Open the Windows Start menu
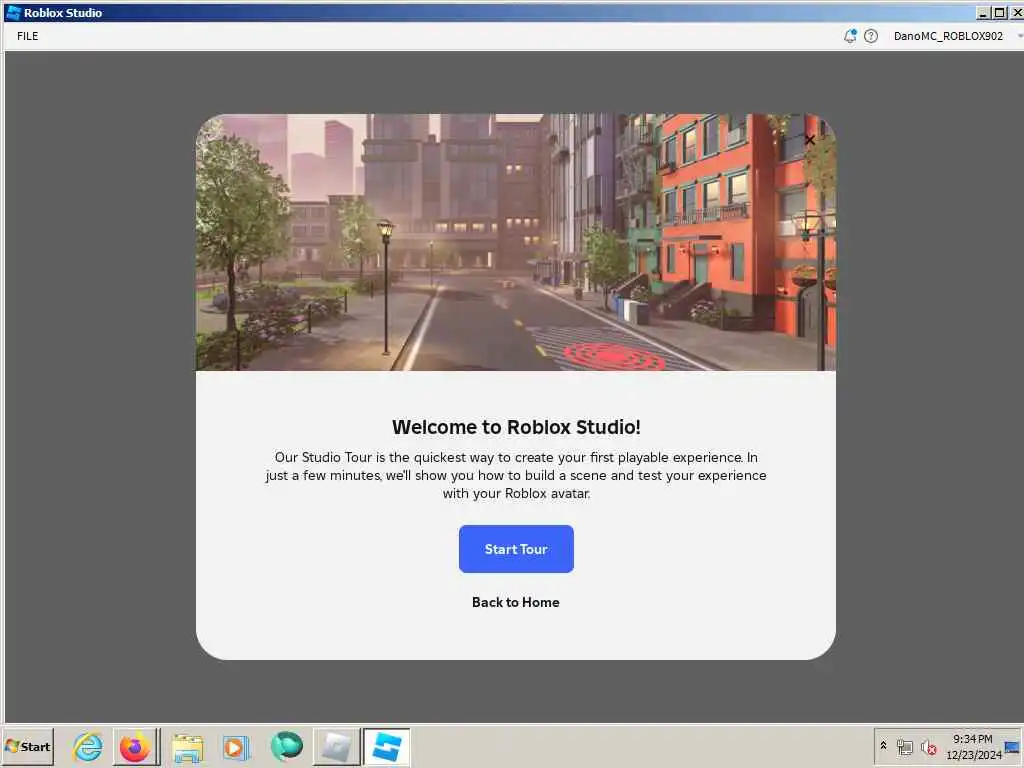The width and height of the screenshot is (1024, 768). 27,746
